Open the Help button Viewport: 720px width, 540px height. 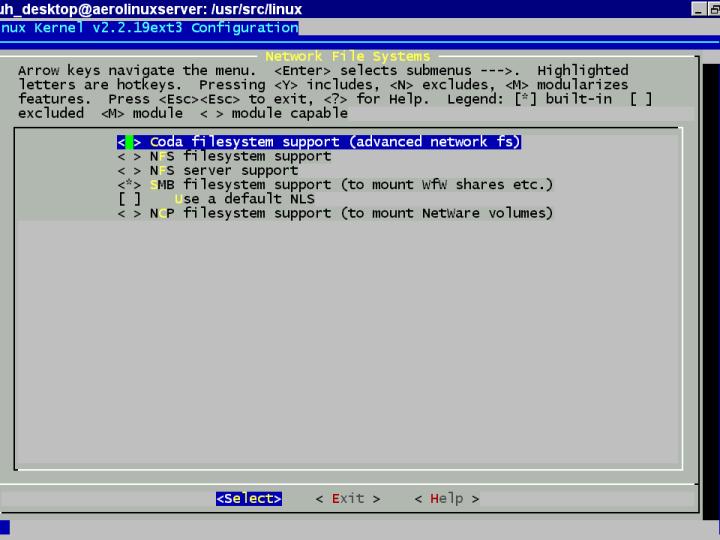[447, 499]
